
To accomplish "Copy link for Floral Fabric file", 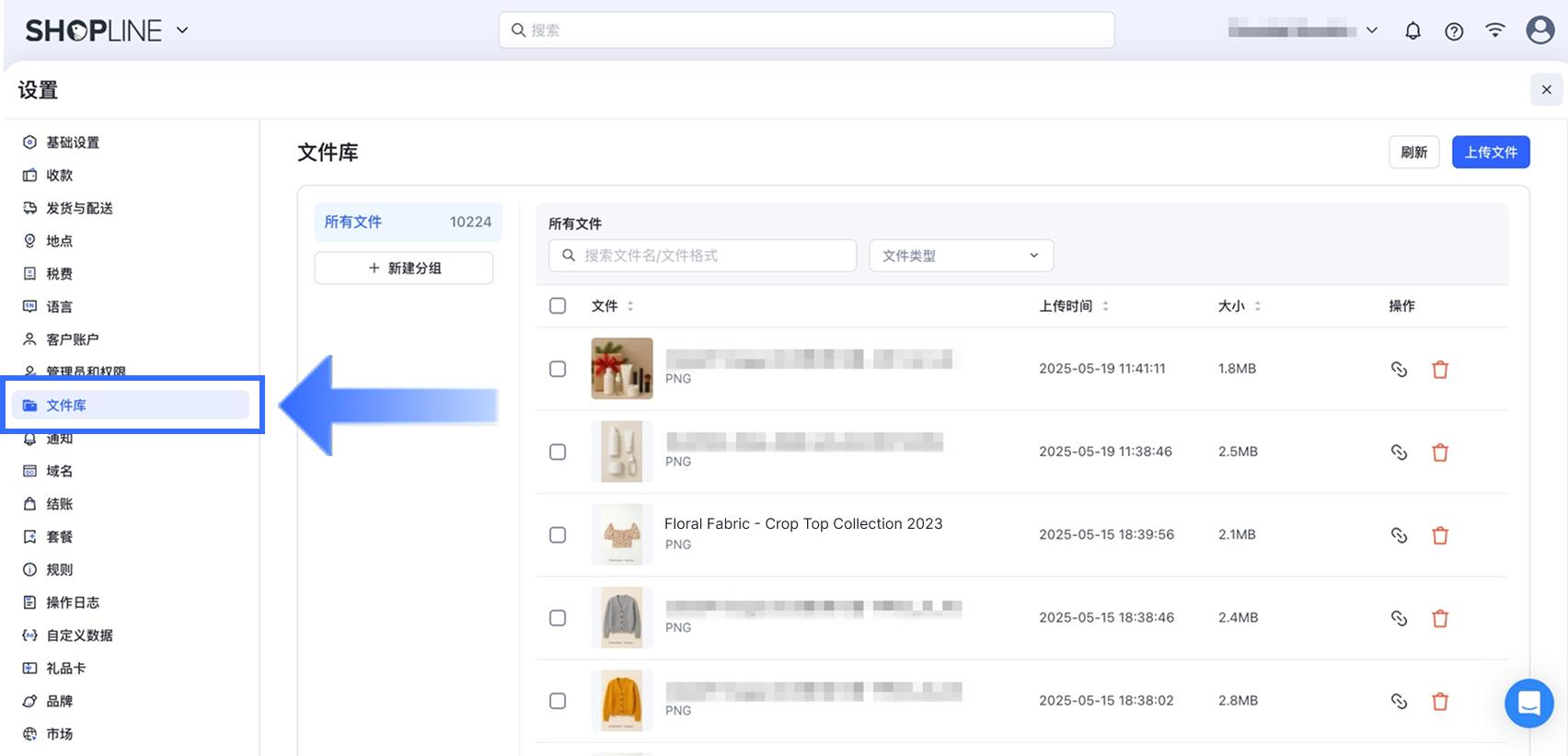I will click(1399, 535).
